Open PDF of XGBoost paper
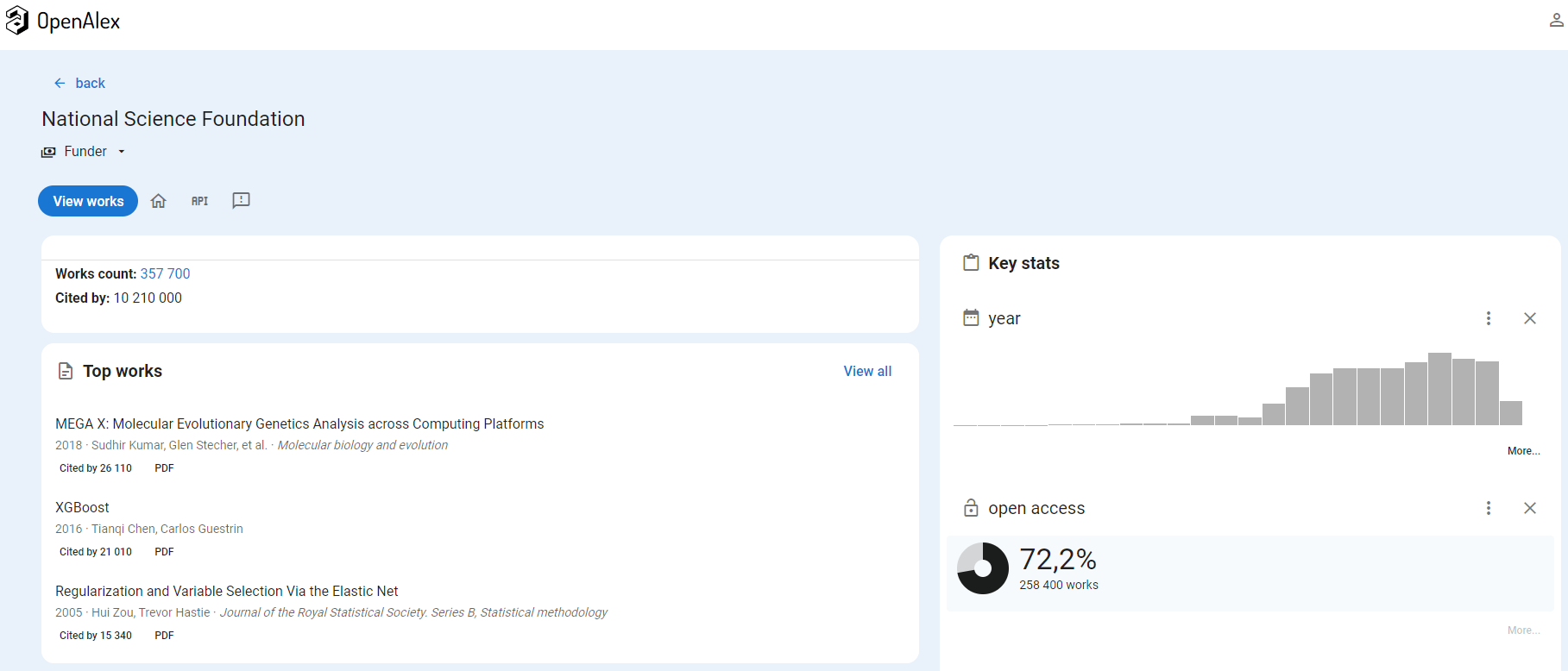Image resolution: width=1568 pixels, height=671 pixels. (164, 552)
